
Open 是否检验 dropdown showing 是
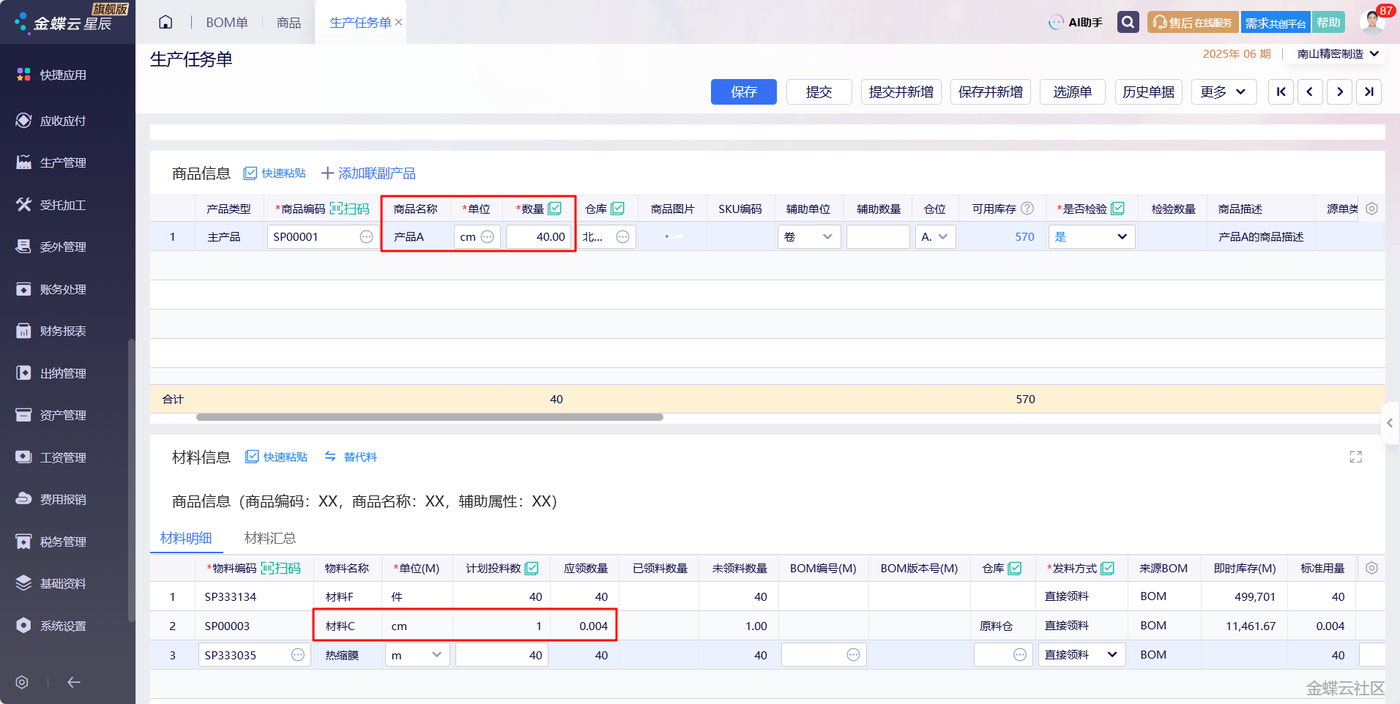(x=1092, y=237)
